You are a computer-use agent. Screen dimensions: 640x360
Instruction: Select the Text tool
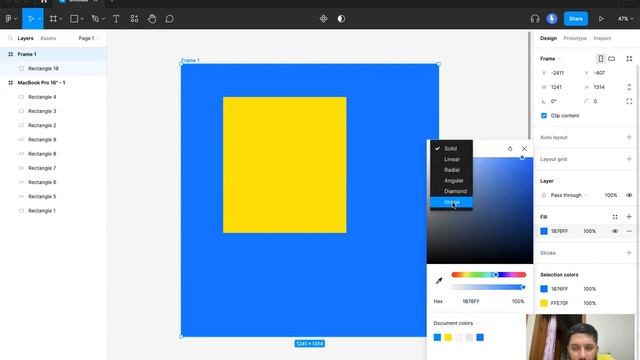116,19
